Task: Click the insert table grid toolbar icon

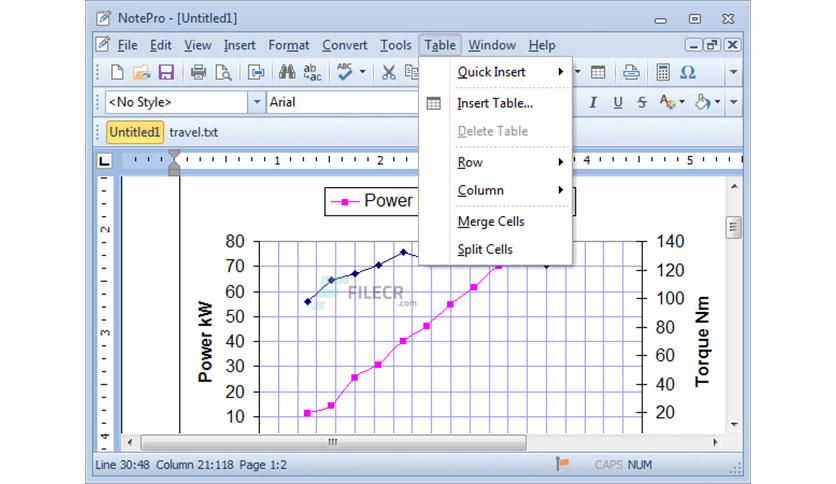Action: click(x=598, y=72)
